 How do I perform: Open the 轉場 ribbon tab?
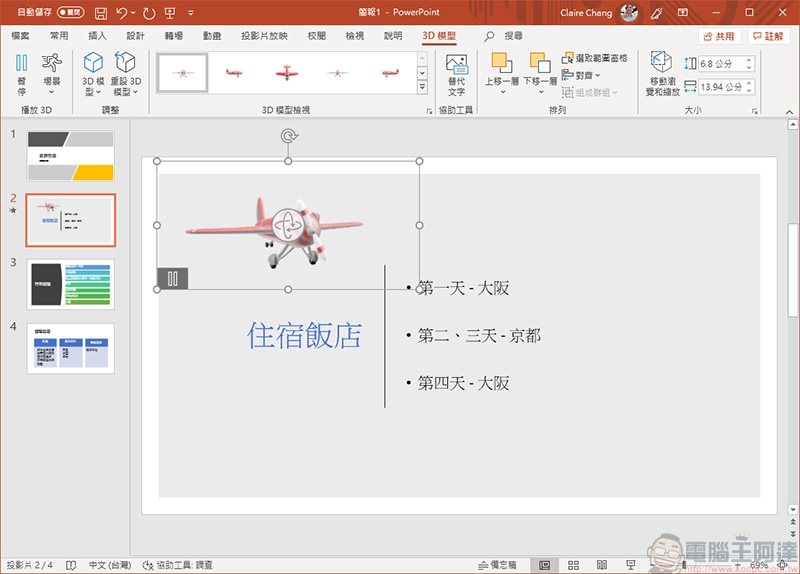click(173, 36)
